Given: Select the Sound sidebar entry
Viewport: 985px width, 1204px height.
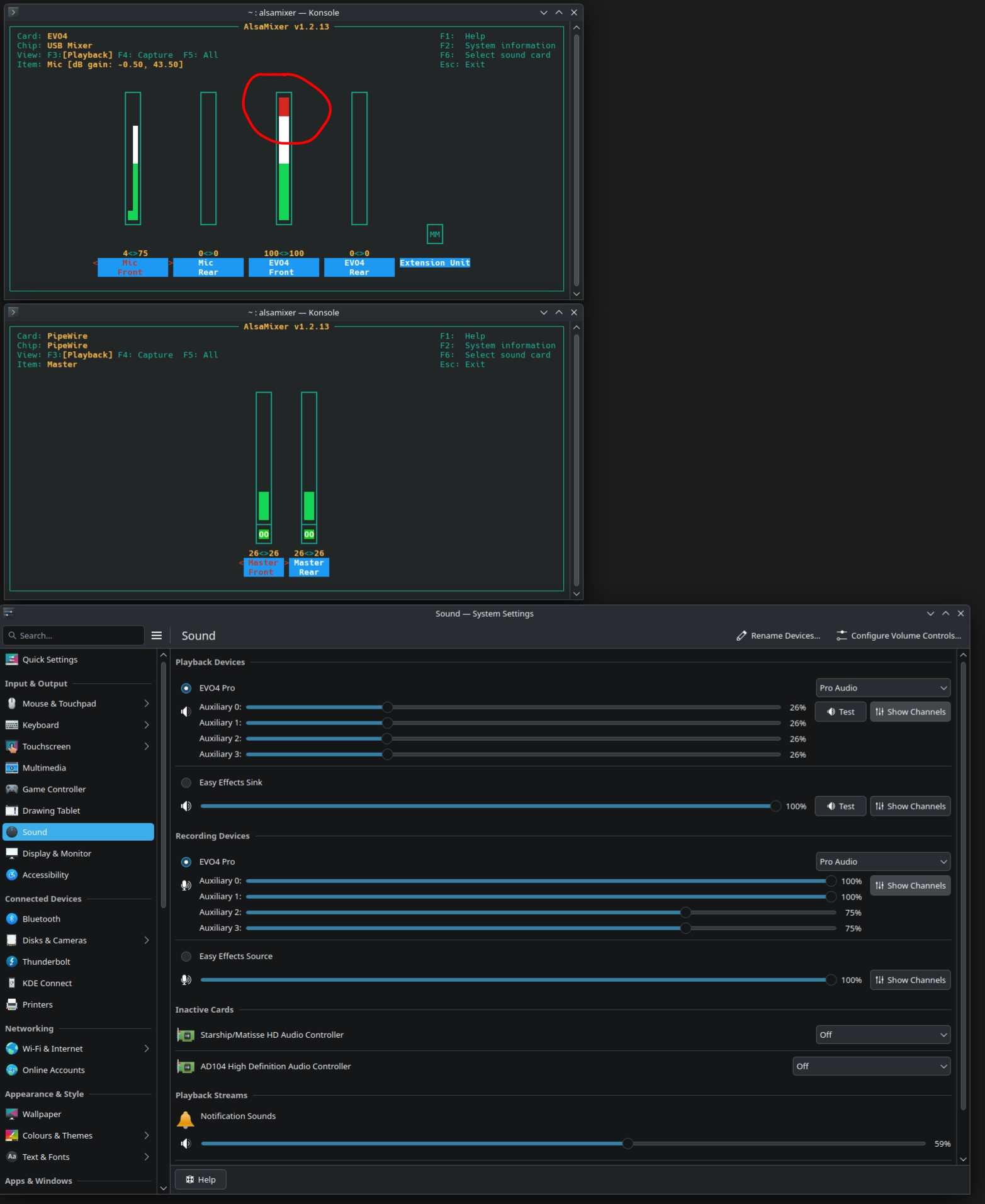Looking at the screenshot, I should point(78,831).
